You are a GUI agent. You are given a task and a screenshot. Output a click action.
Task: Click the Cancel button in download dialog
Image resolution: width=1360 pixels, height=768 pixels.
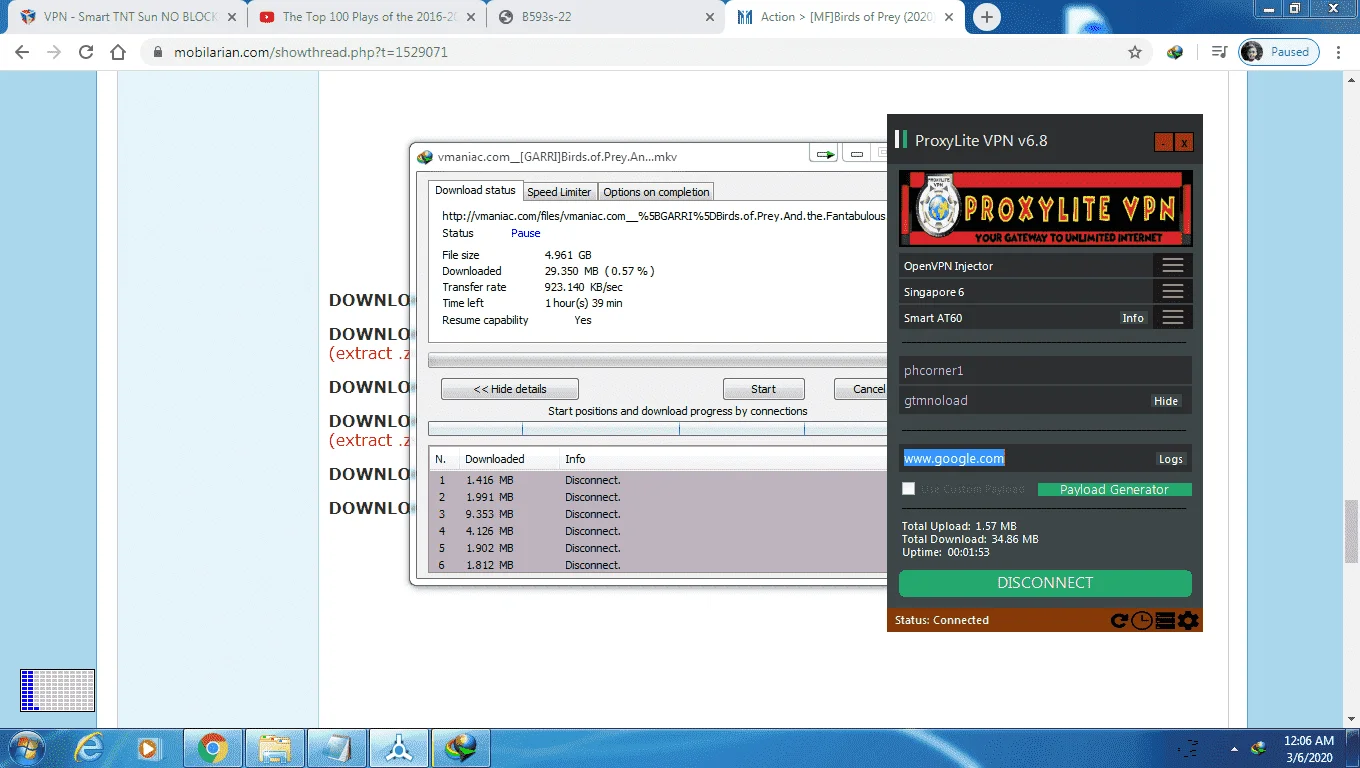(862, 389)
